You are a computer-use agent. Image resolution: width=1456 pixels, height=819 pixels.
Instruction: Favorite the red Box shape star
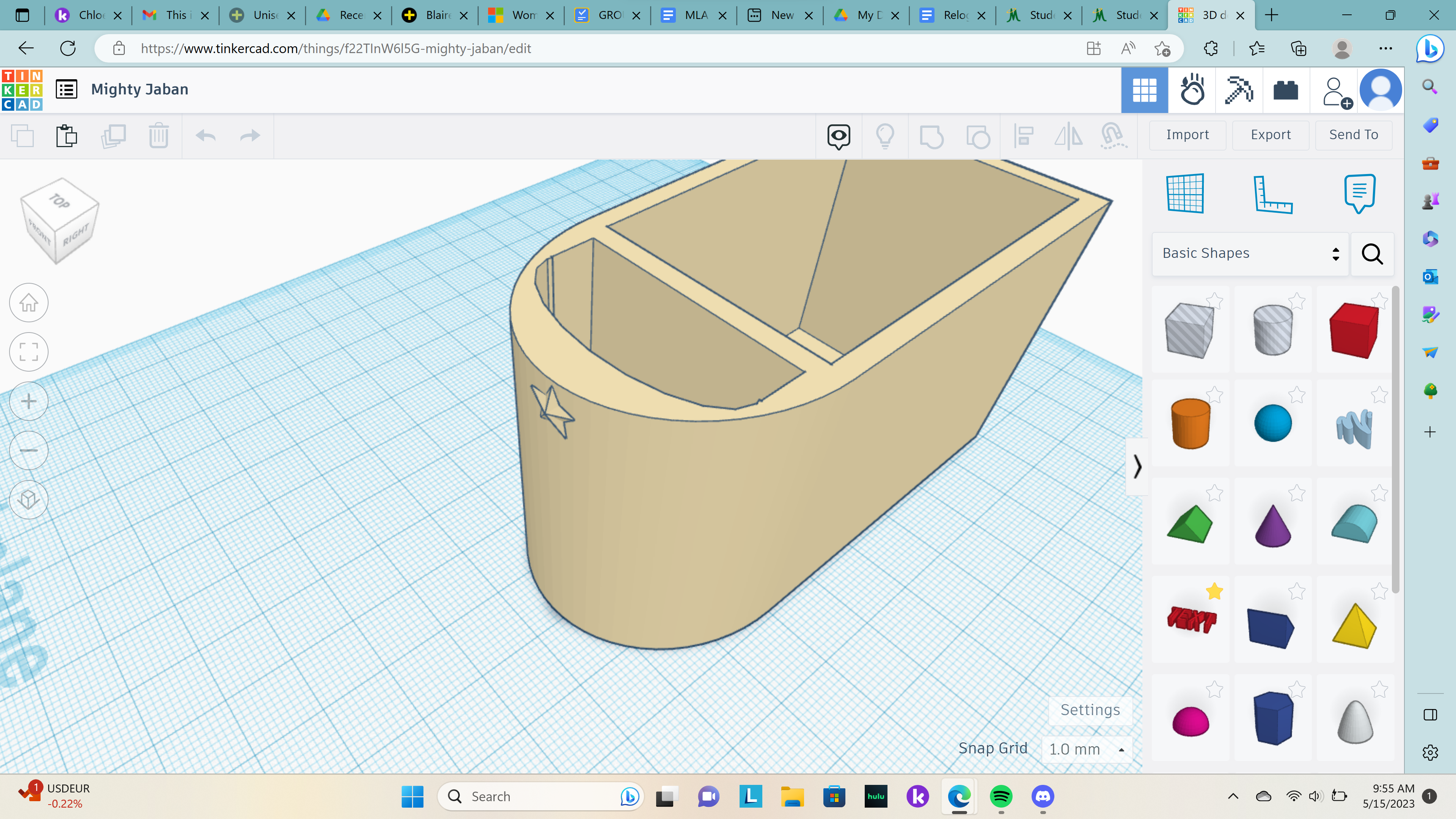[x=1379, y=301]
